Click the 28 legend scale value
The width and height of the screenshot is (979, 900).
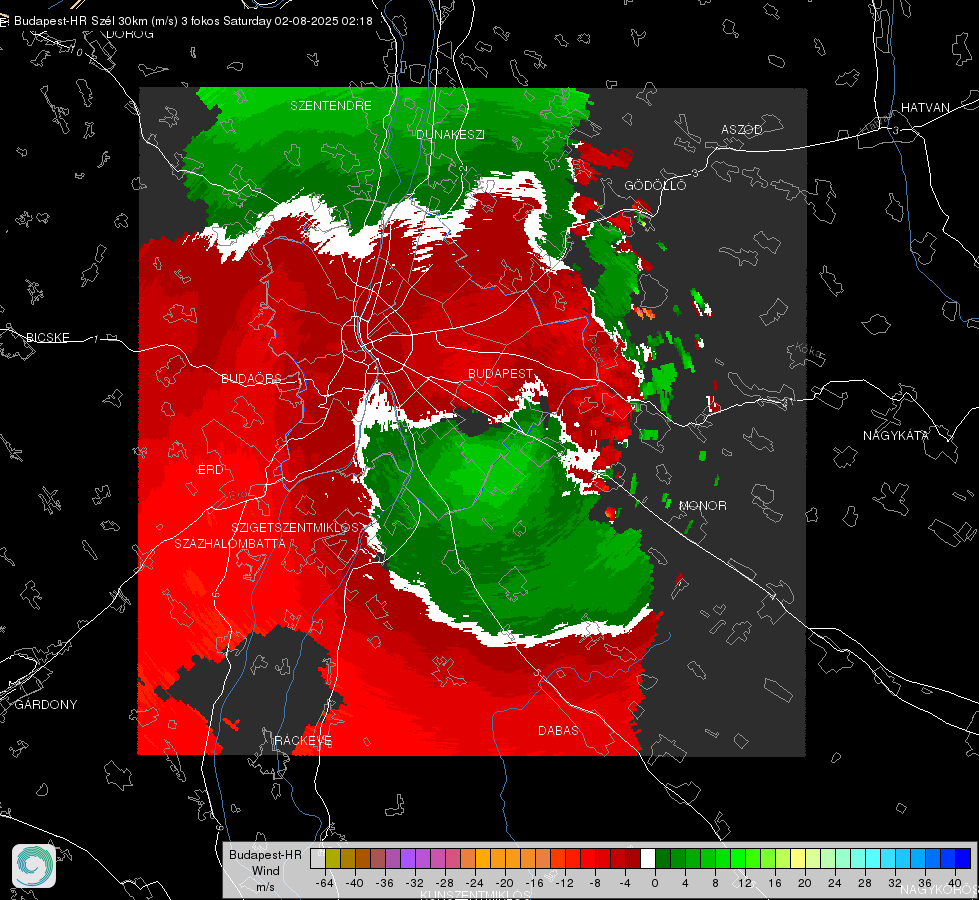click(x=864, y=883)
